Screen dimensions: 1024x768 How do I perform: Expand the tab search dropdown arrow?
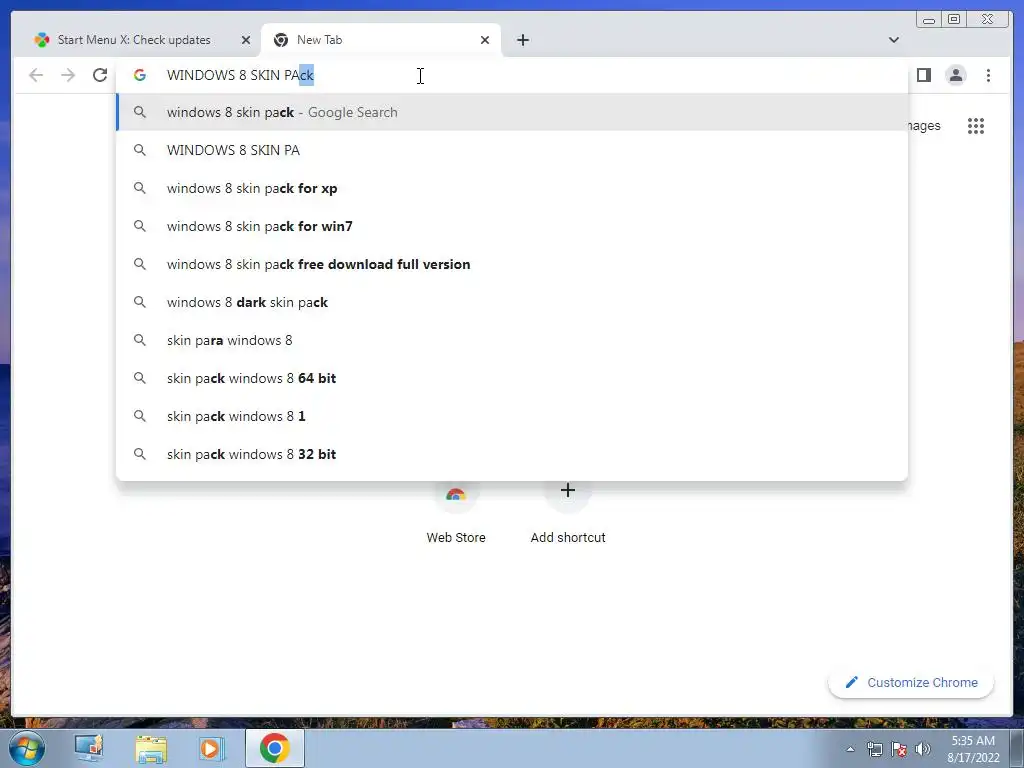click(893, 40)
